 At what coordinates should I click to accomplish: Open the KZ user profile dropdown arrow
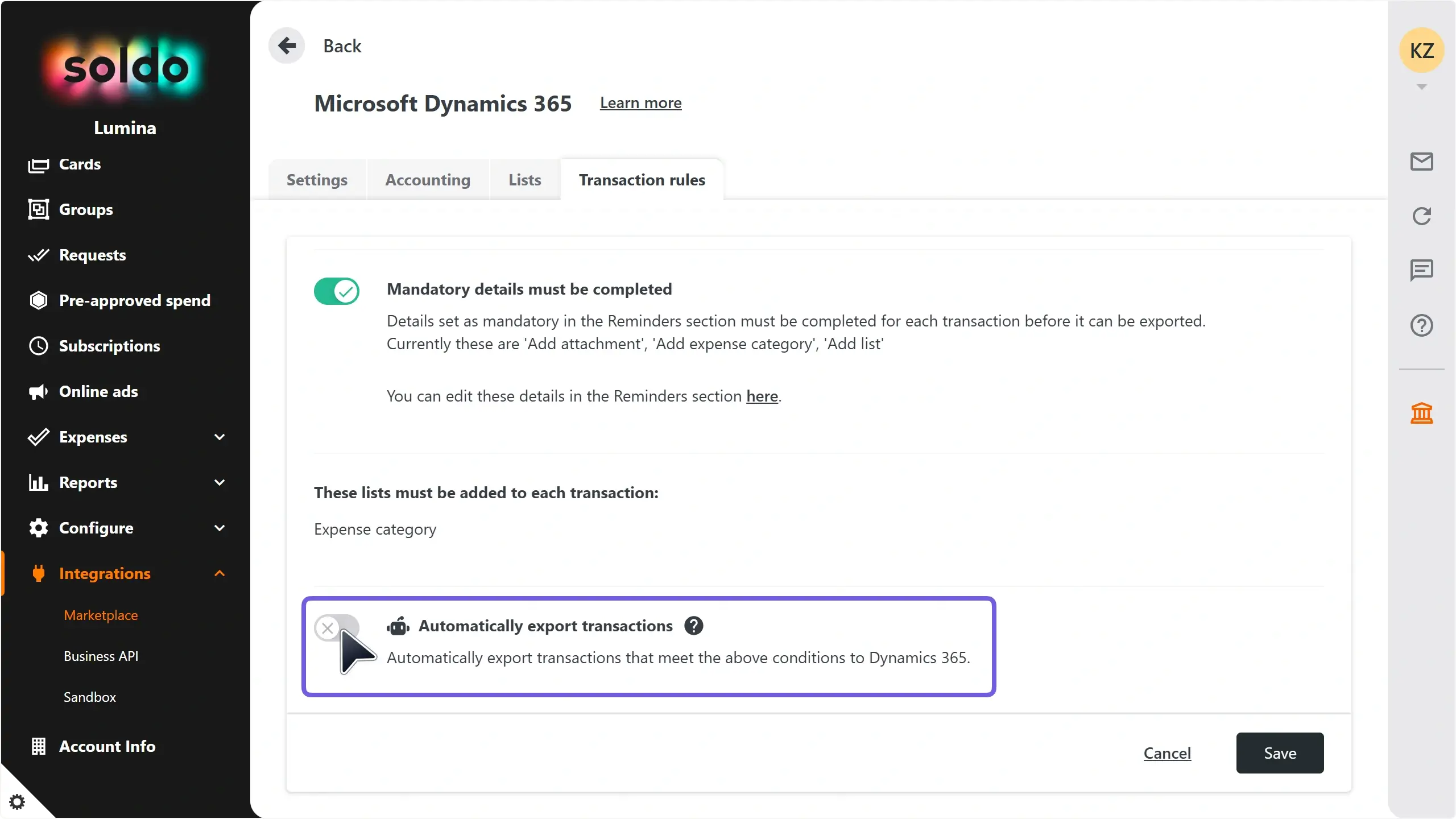click(x=1421, y=87)
